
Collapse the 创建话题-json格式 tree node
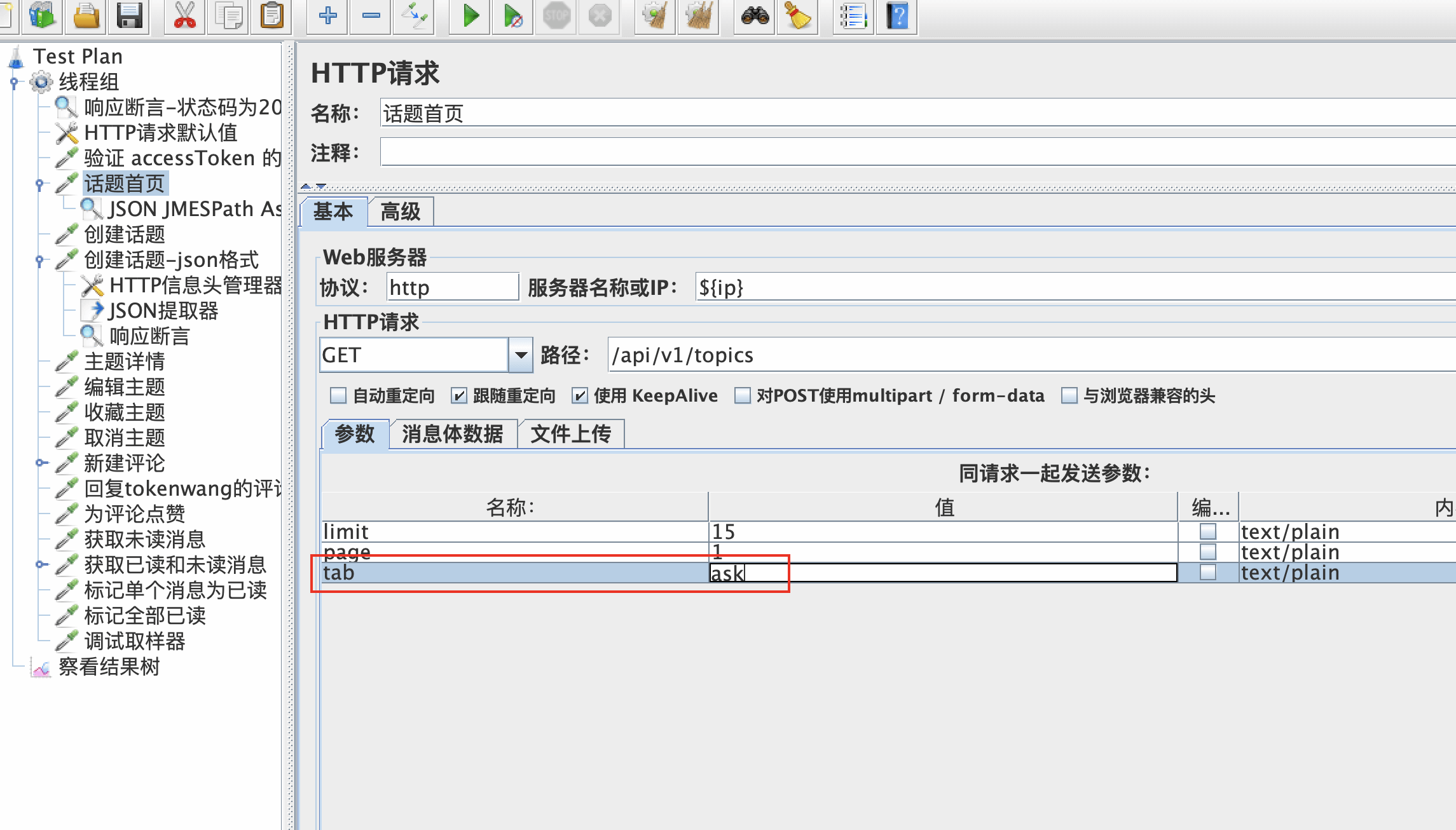coord(40,260)
